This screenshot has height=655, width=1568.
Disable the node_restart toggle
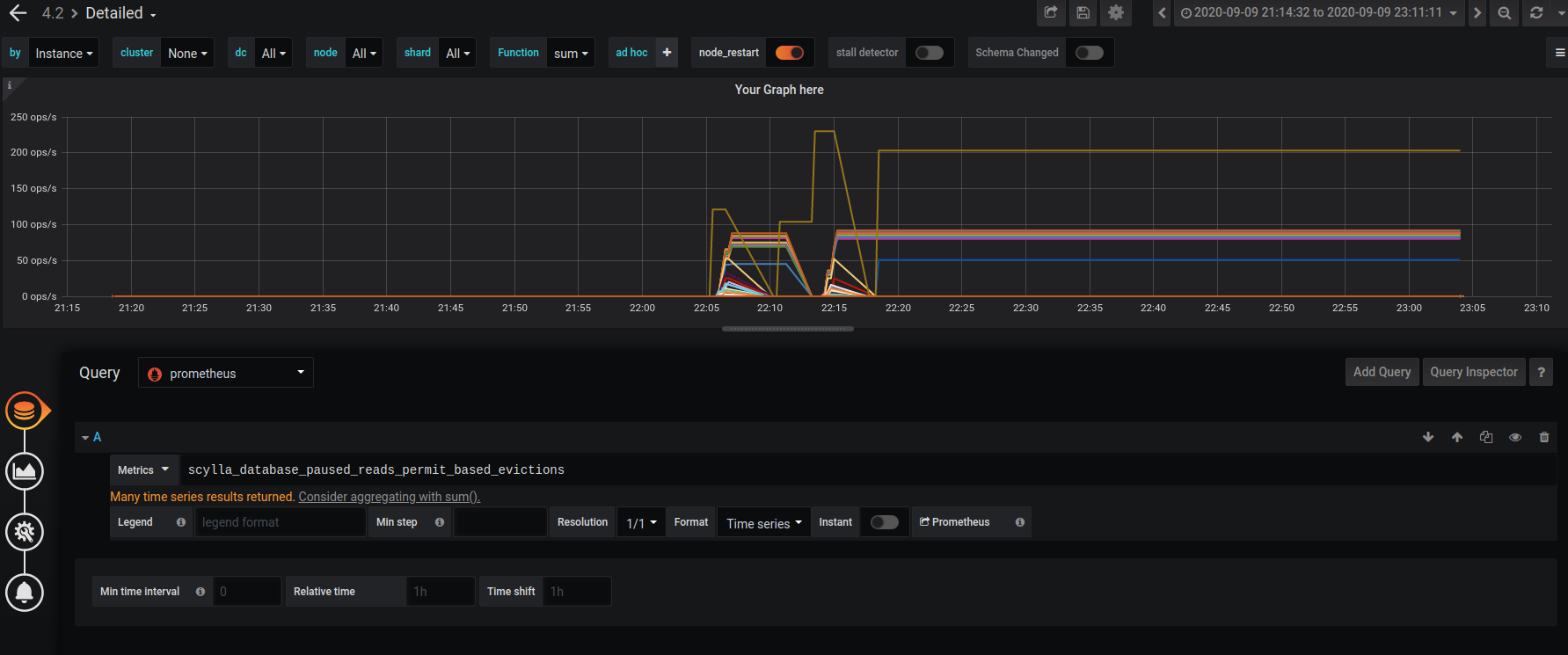[790, 53]
